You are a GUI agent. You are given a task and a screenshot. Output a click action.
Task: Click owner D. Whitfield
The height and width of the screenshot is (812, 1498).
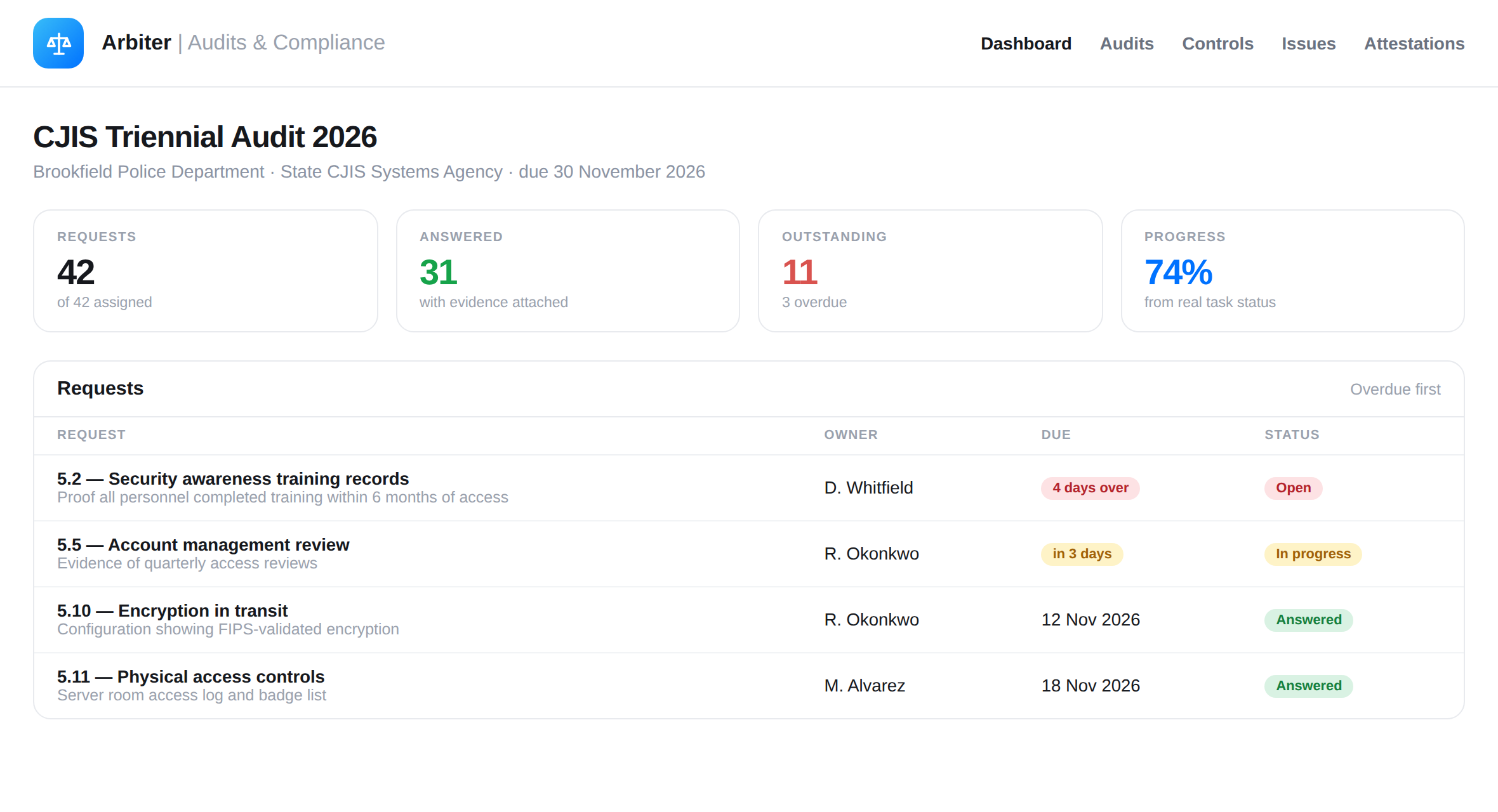tap(868, 488)
